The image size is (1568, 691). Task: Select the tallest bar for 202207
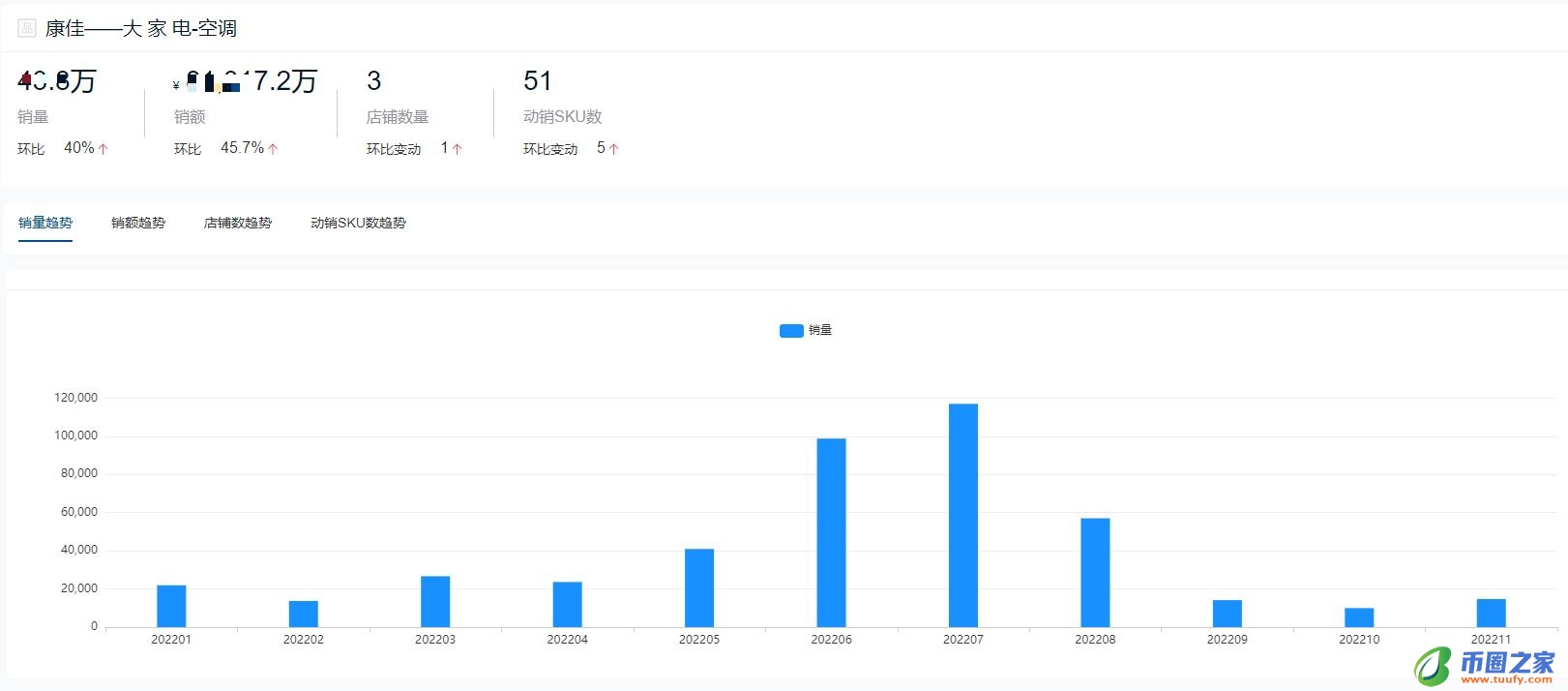[963, 516]
